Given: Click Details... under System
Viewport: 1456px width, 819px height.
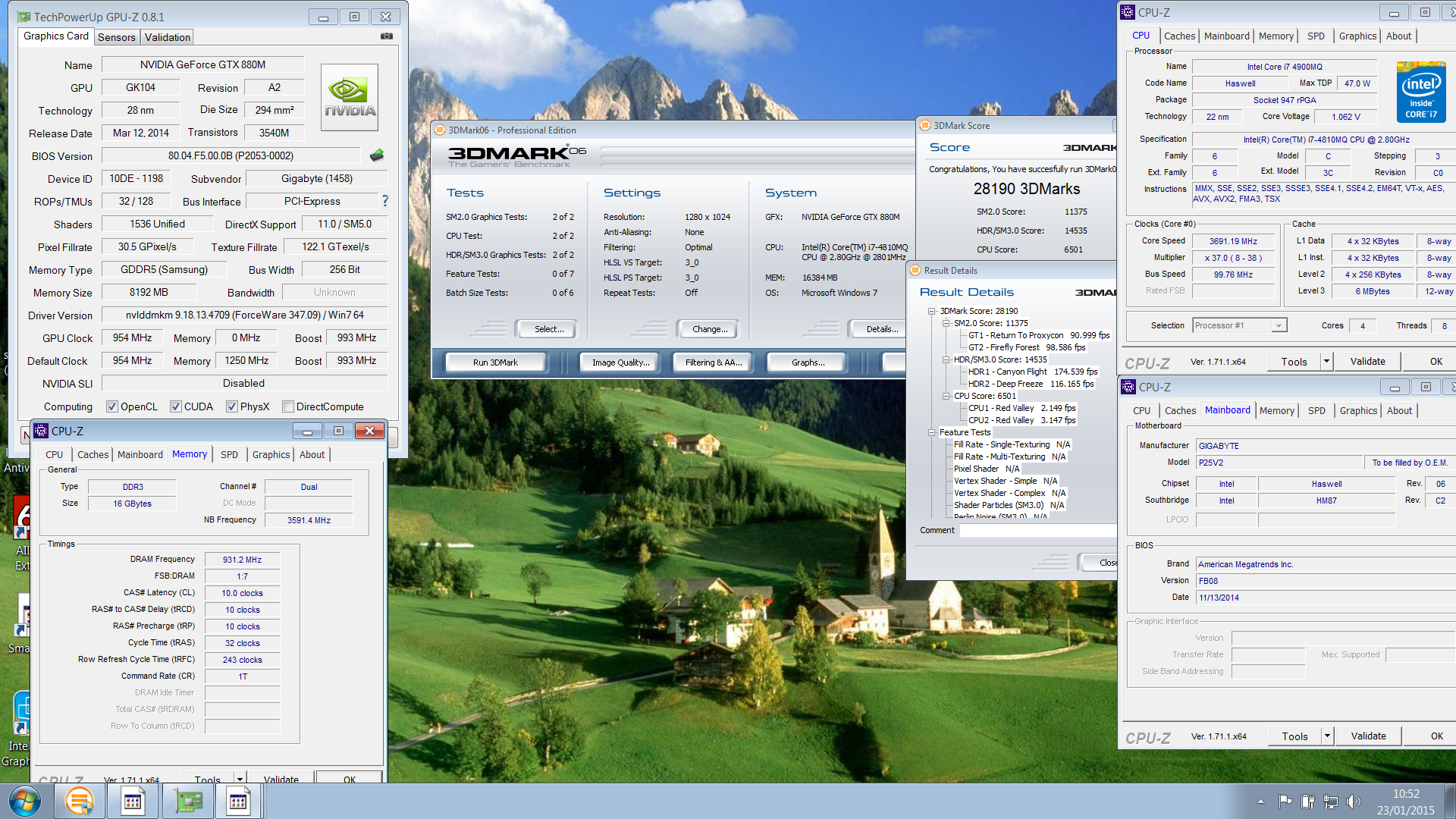Looking at the screenshot, I should [x=879, y=329].
